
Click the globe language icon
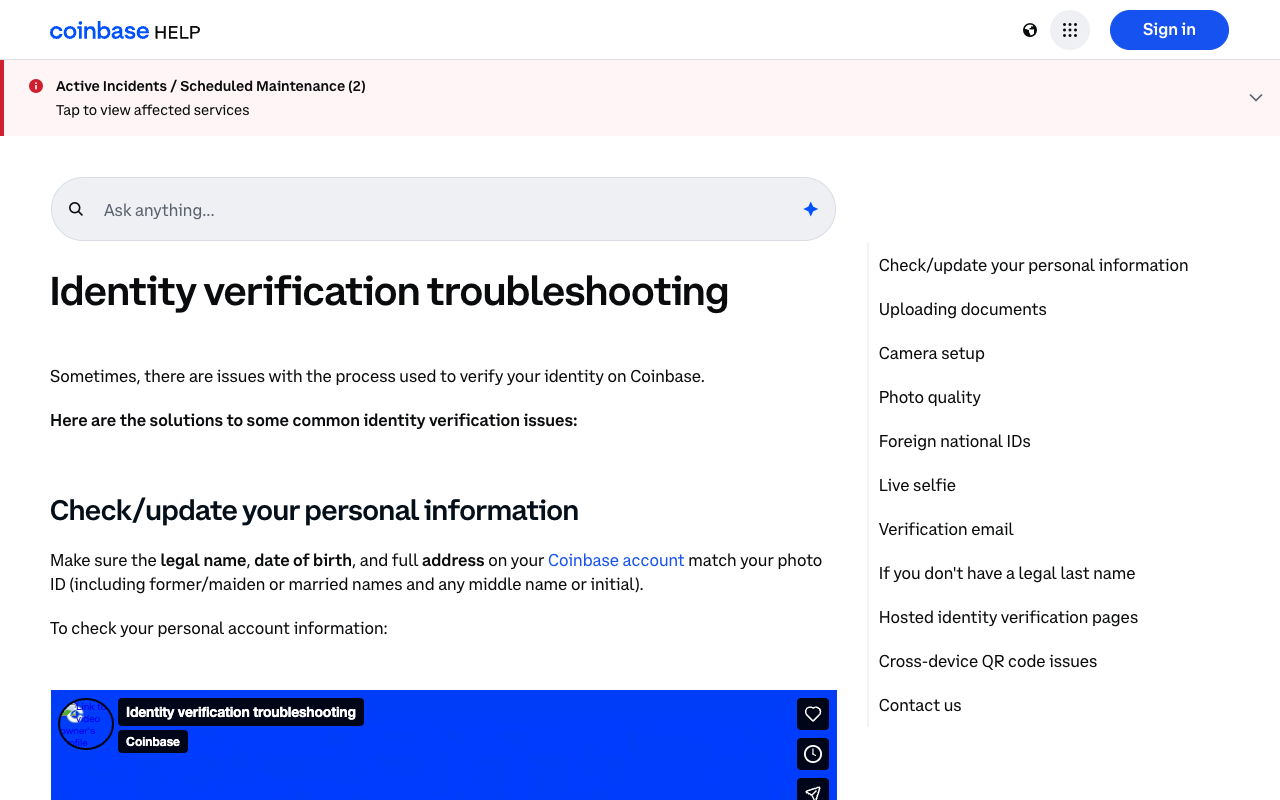[x=1030, y=30]
